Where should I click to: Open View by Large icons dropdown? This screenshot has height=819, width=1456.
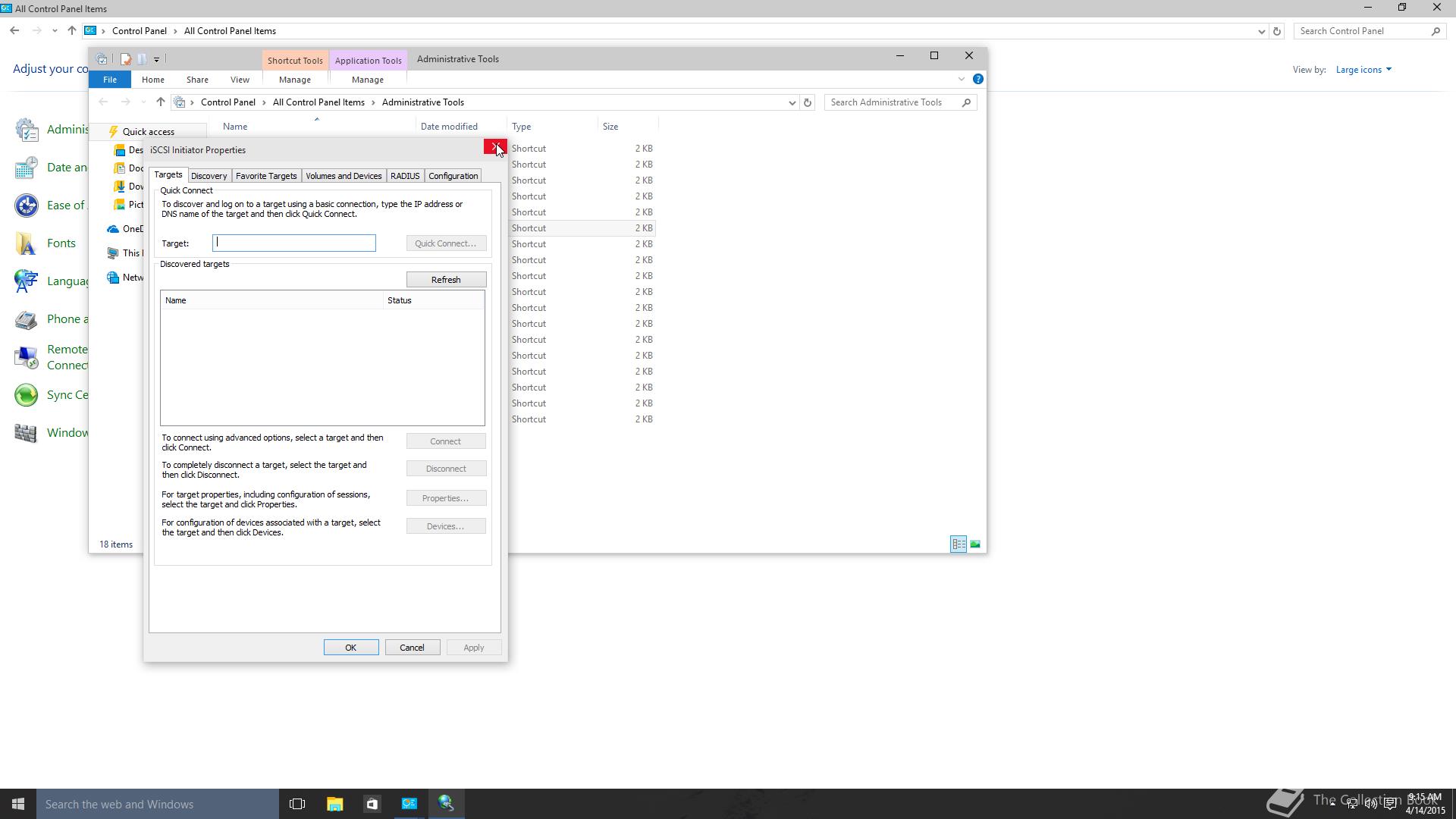pyautogui.click(x=1363, y=70)
